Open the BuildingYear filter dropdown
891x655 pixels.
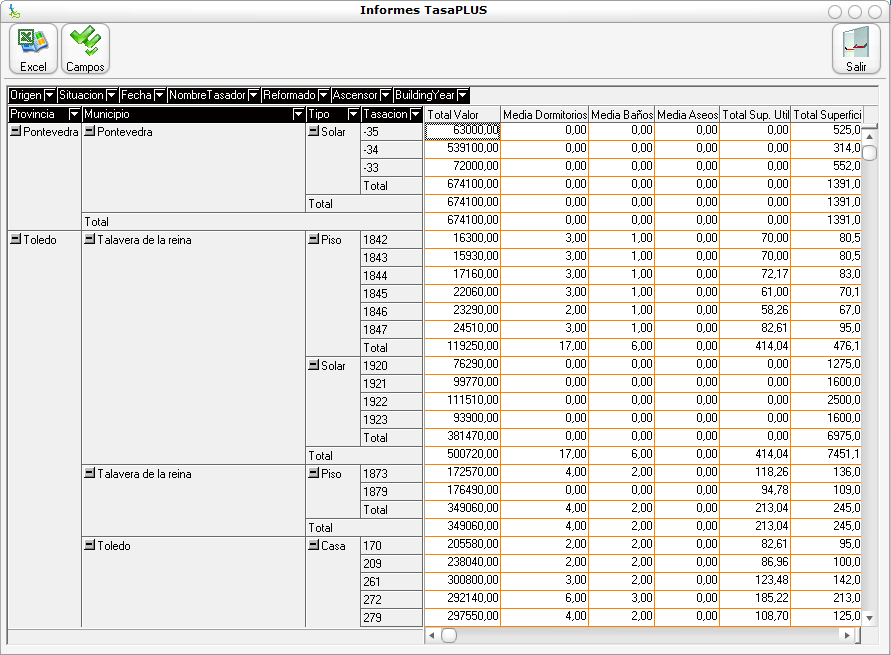463,95
